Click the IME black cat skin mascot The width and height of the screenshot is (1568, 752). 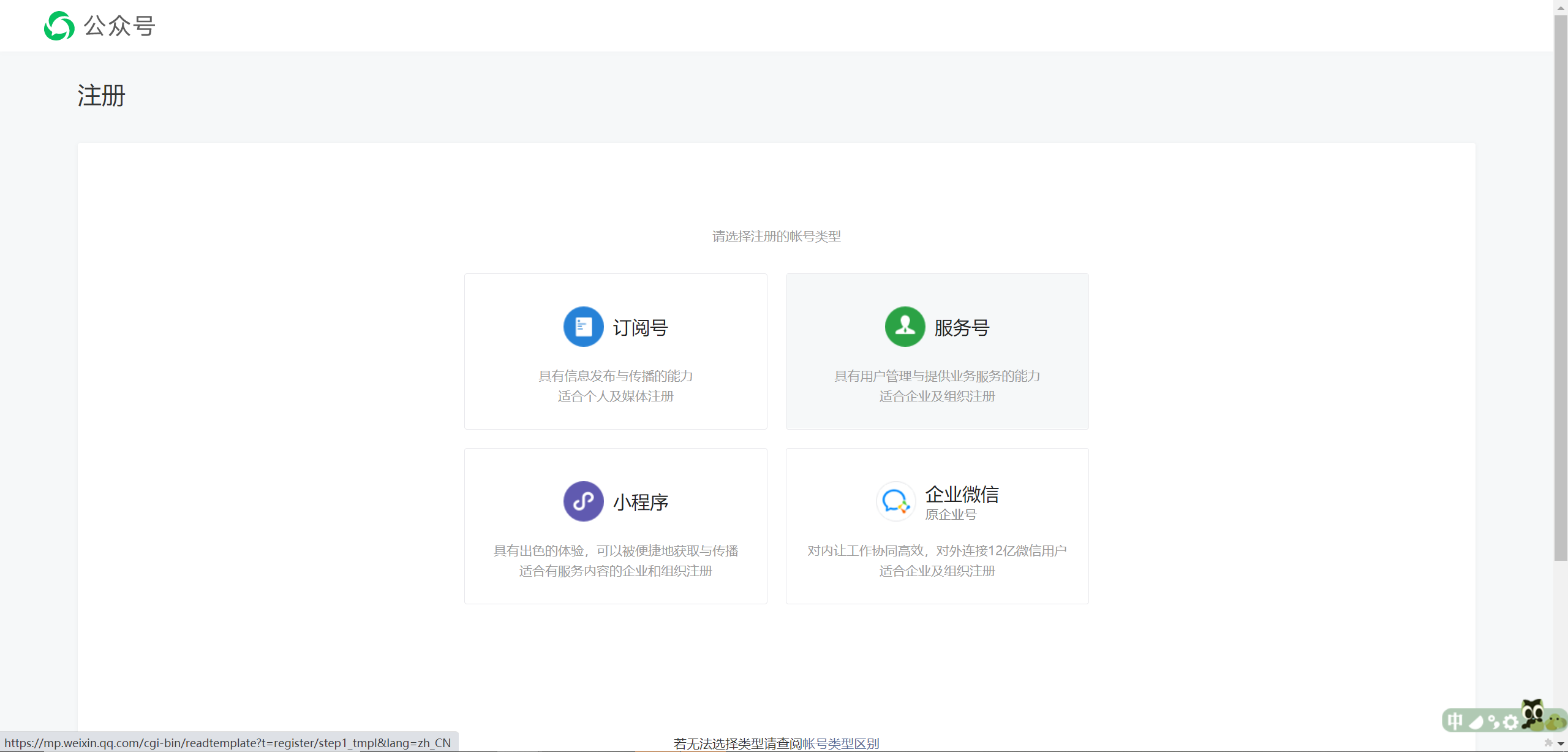pos(1532,713)
